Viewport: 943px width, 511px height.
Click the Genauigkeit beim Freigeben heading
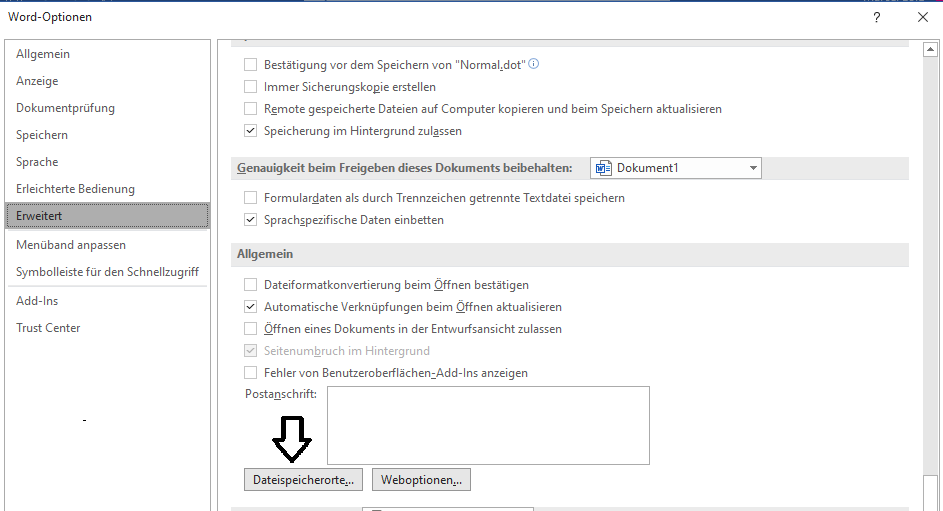tap(405, 168)
